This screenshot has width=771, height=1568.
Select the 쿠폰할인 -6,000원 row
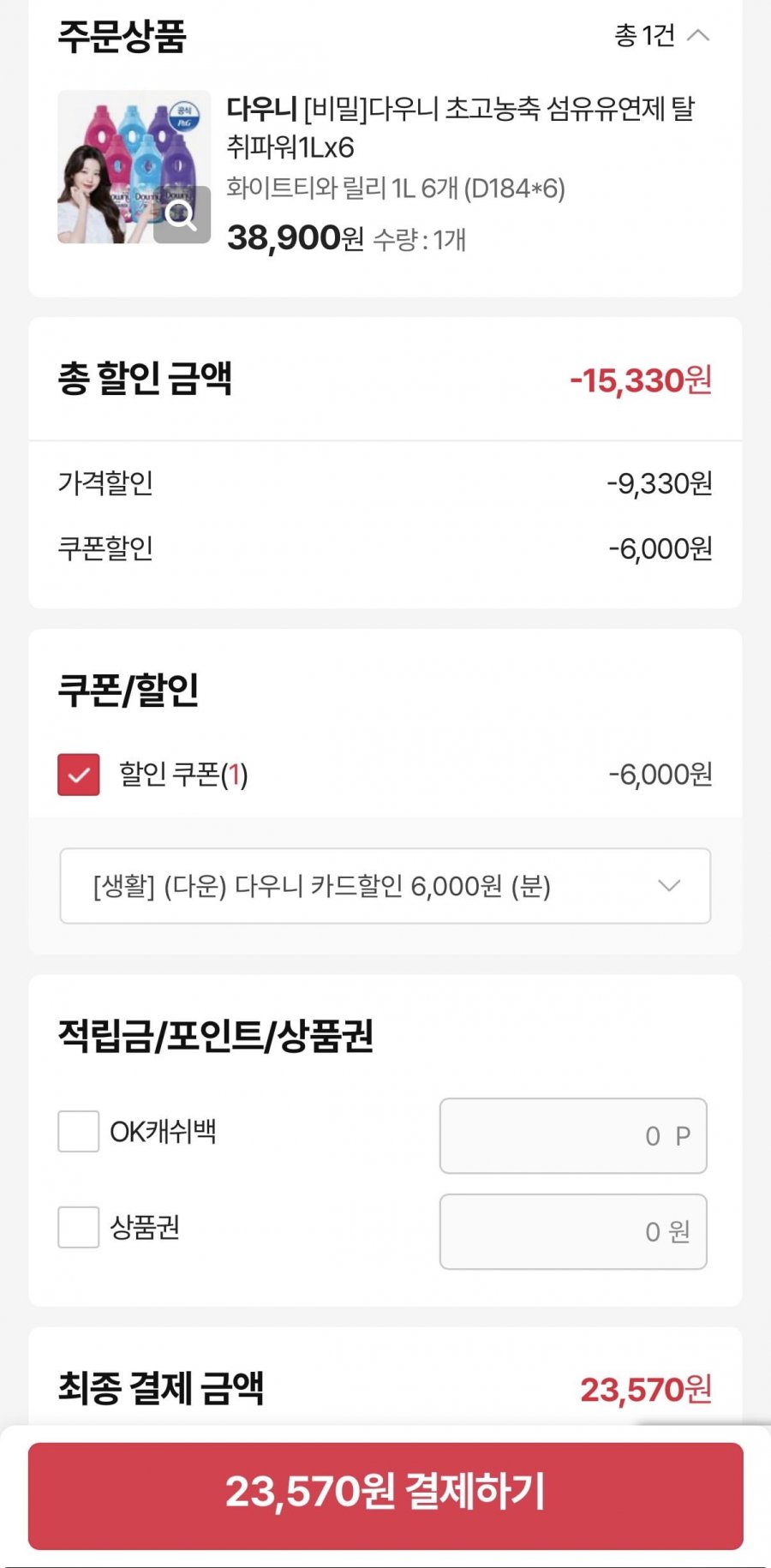(x=385, y=548)
